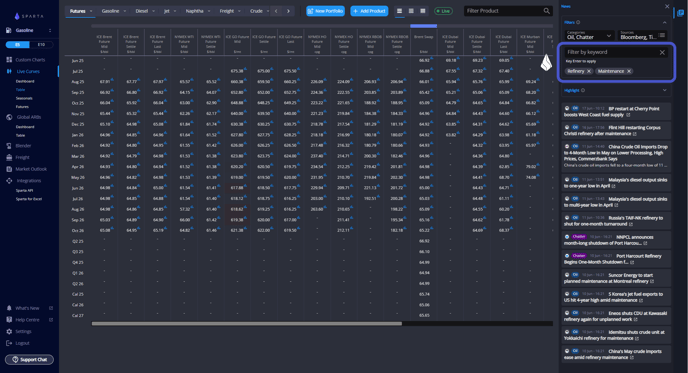Open the Help Centre icon
Viewport: 688px width, 373px height.
9,319
